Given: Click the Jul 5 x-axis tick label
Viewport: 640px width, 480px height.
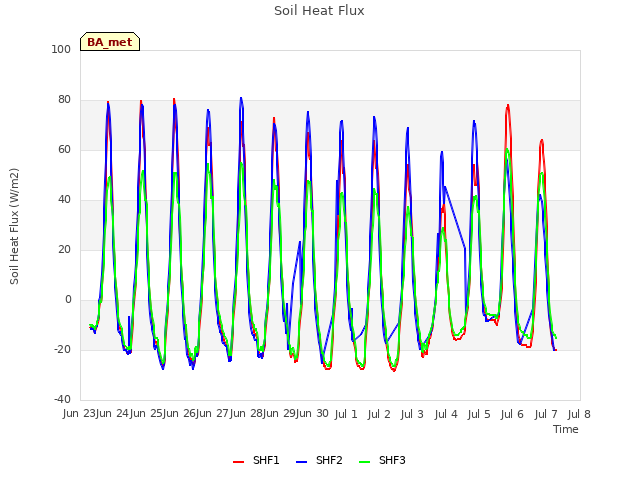Looking at the screenshot, I should pyautogui.click(x=479, y=414).
